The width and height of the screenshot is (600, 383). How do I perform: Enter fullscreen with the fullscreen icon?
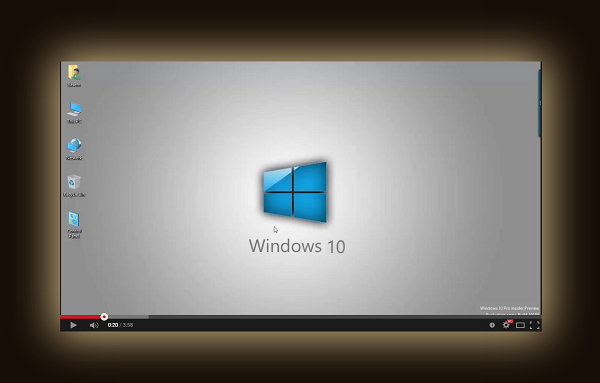point(535,325)
